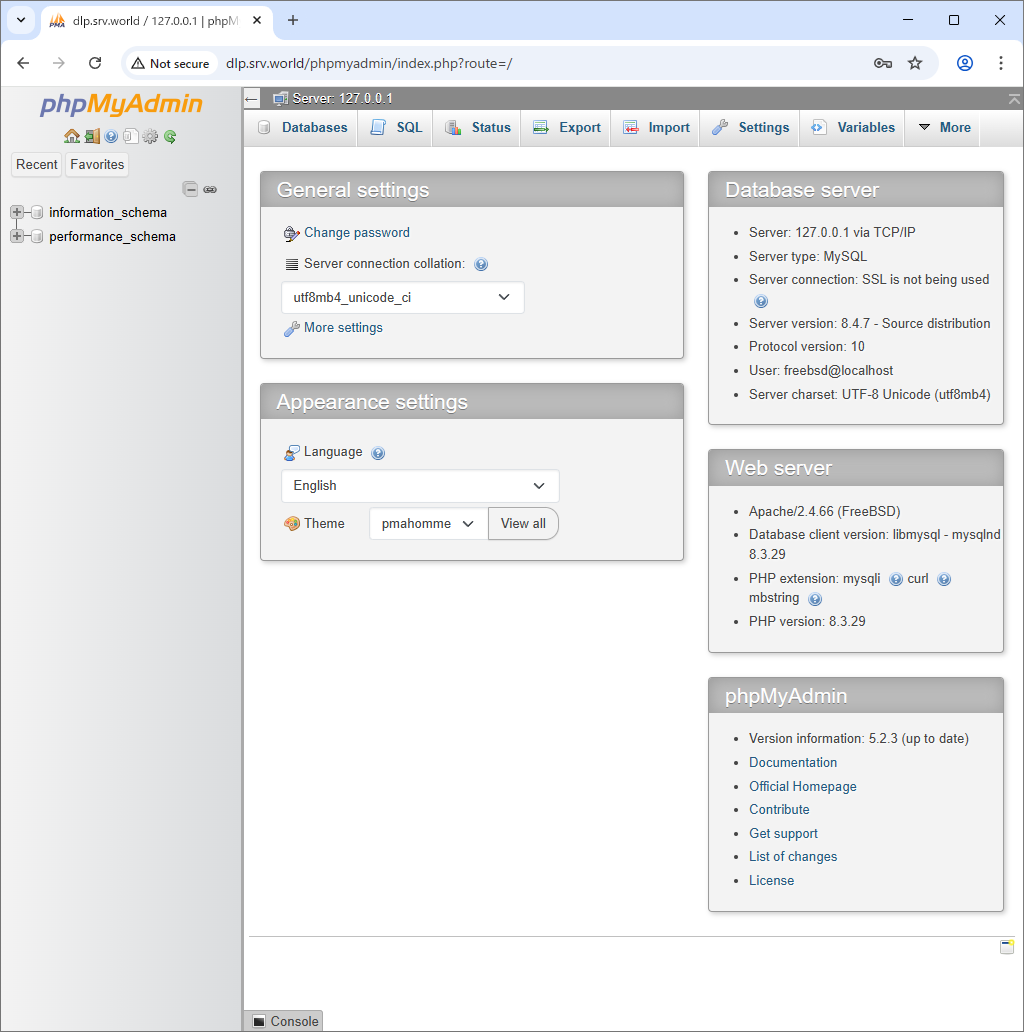Select the performance_schema database name
The width and height of the screenshot is (1024, 1032).
(x=113, y=236)
